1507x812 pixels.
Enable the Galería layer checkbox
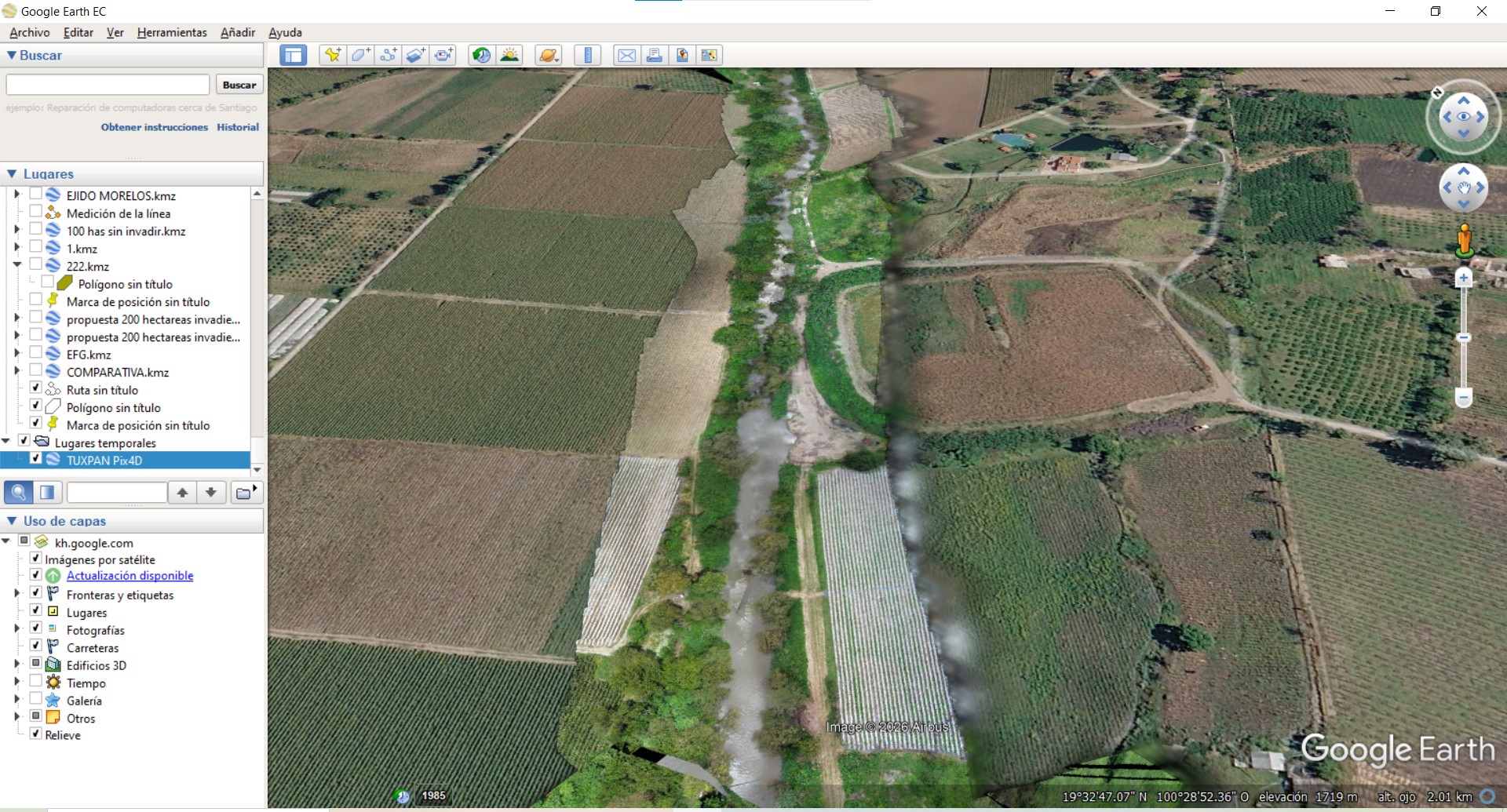click(x=35, y=698)
